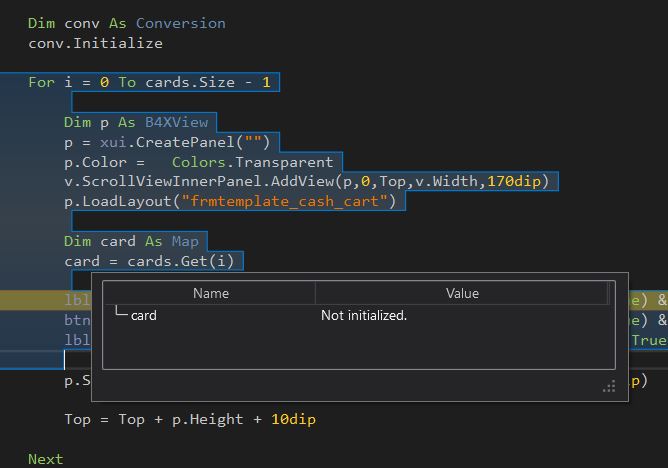Click the Next keyword

point(45,459)
